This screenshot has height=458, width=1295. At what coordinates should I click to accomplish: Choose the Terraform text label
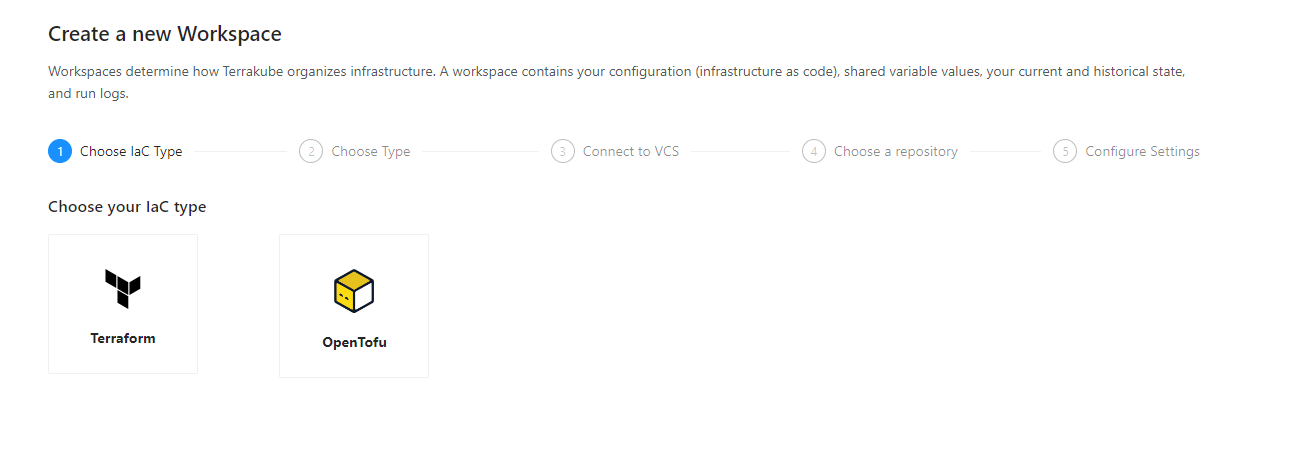click(x=123, y=338)
